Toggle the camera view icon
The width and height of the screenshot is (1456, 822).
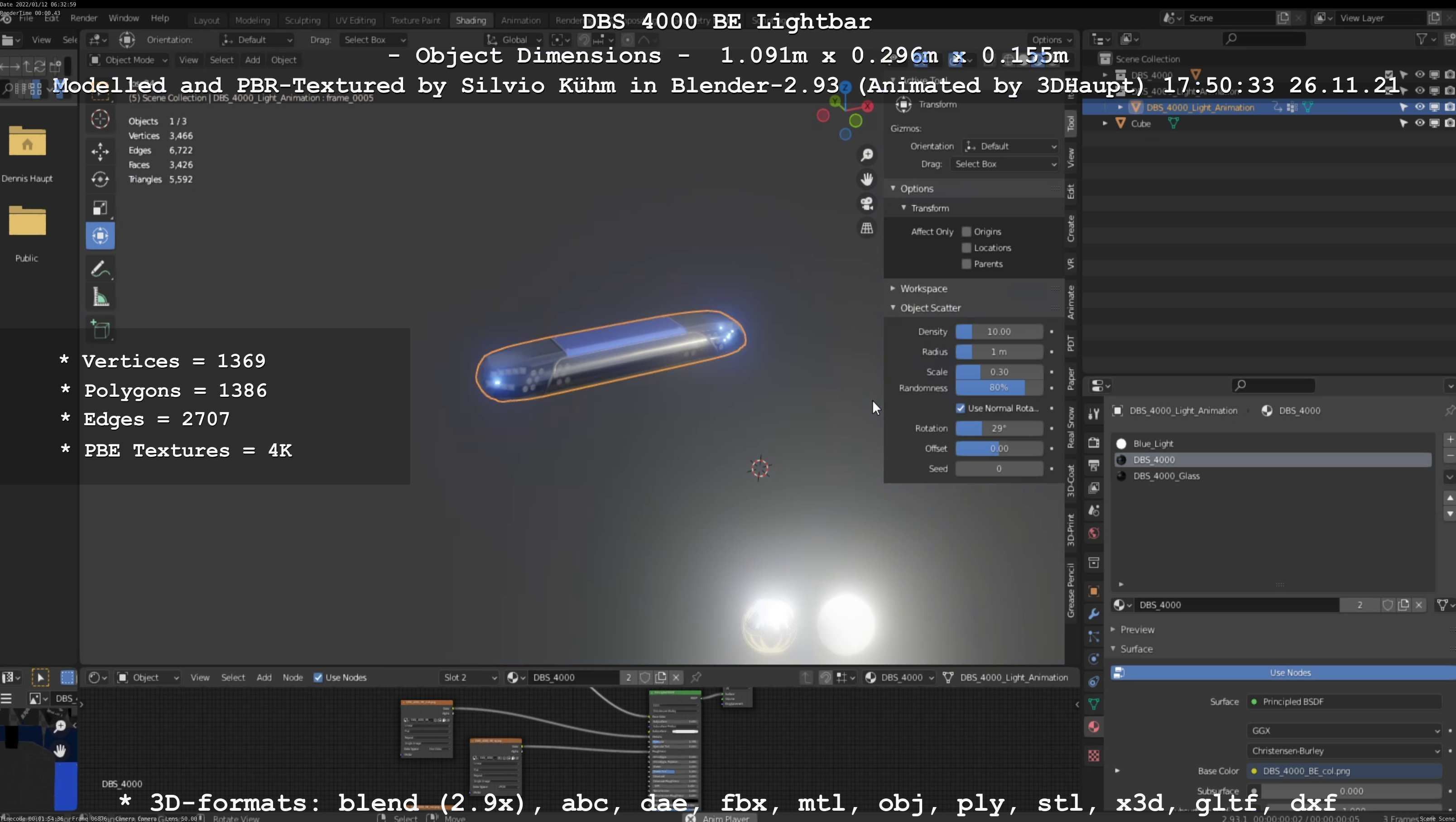[x=866, y=203]
